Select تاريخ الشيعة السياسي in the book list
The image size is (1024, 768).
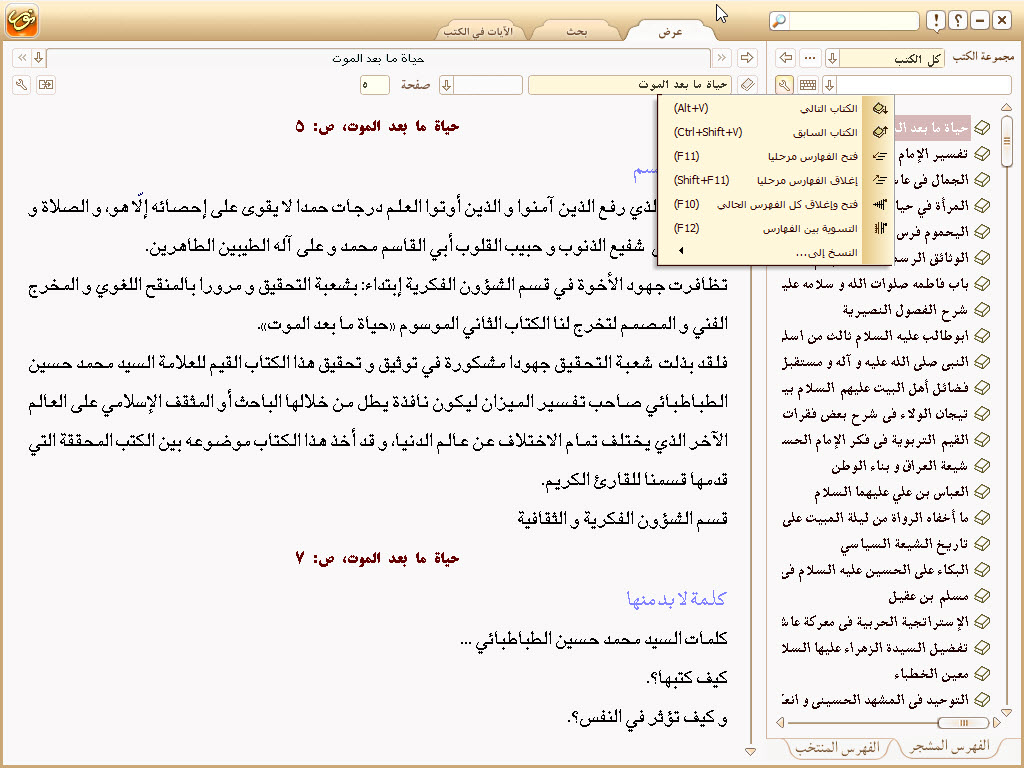click(x=904, y=543)
